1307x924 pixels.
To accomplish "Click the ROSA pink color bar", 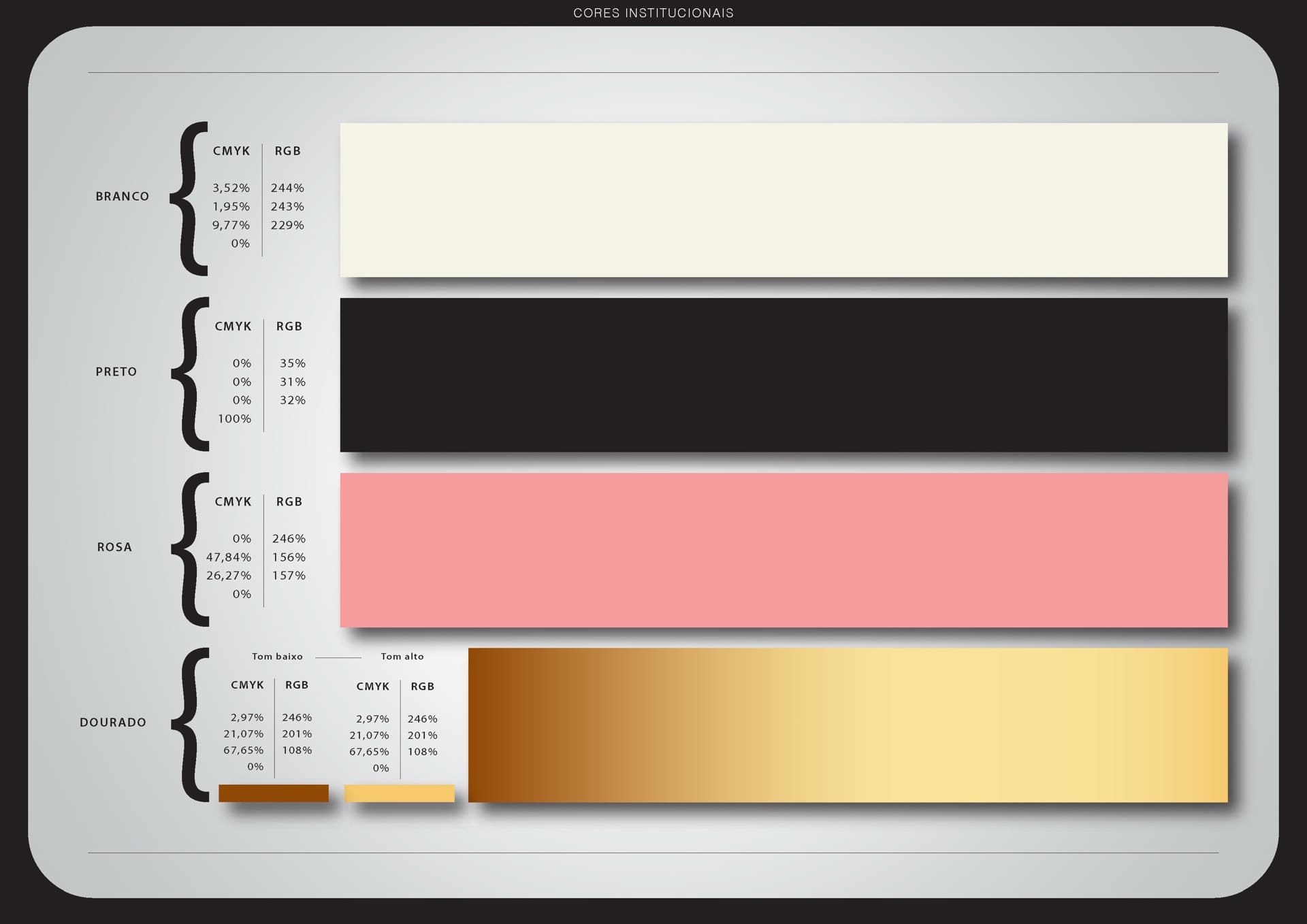I will click(x=783, y=550).
